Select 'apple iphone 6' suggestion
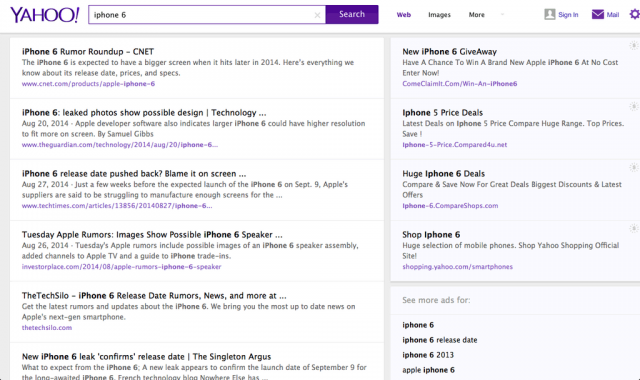Viewport: 640px width, 380px height. [429, 370]
